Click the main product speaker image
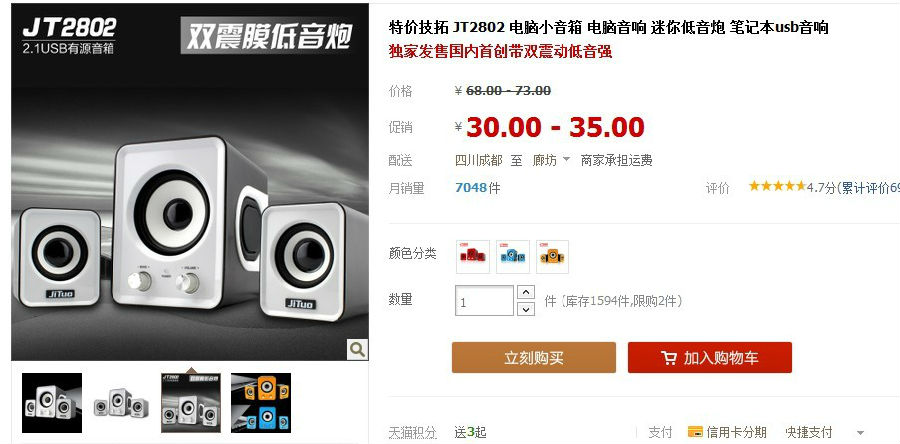The height and width of the screenshot is (444, 900). coord(190,182)
